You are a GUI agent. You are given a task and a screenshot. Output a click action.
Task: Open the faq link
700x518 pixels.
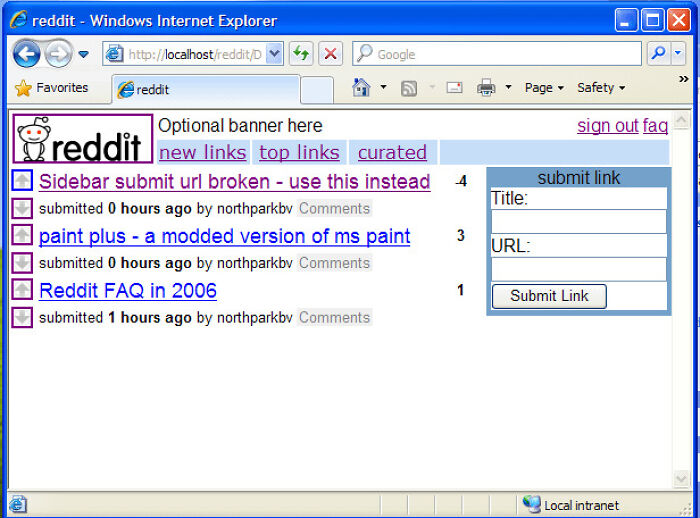655,126
